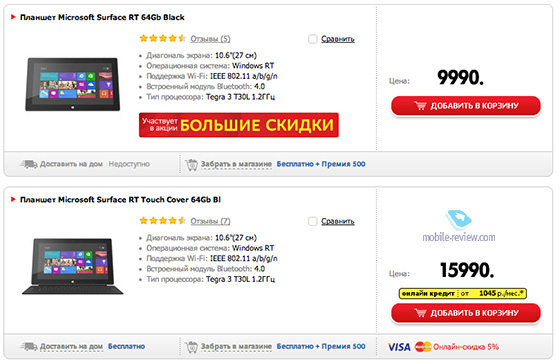The height and width of the screenshot is (364, 560).
Task: Click the mobile-review.com logo
Action: (459, 226)
